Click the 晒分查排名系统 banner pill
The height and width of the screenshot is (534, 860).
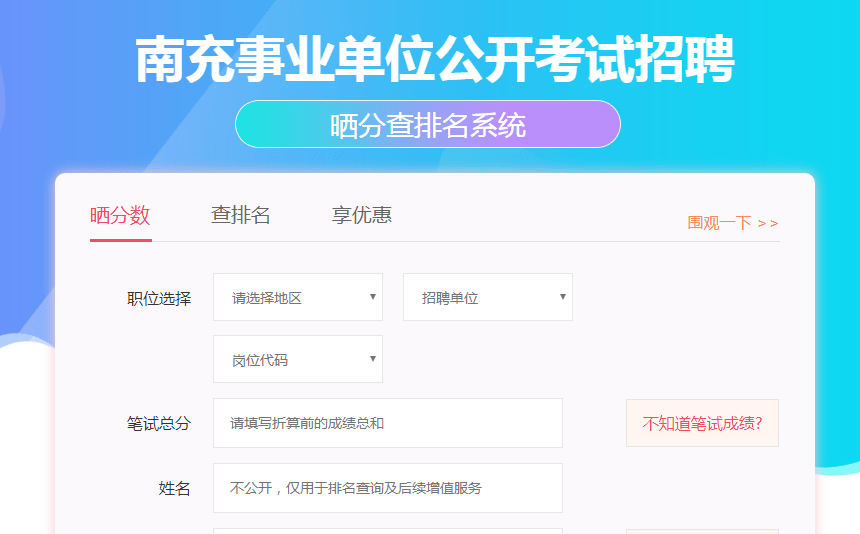click(x=428, y=124)
